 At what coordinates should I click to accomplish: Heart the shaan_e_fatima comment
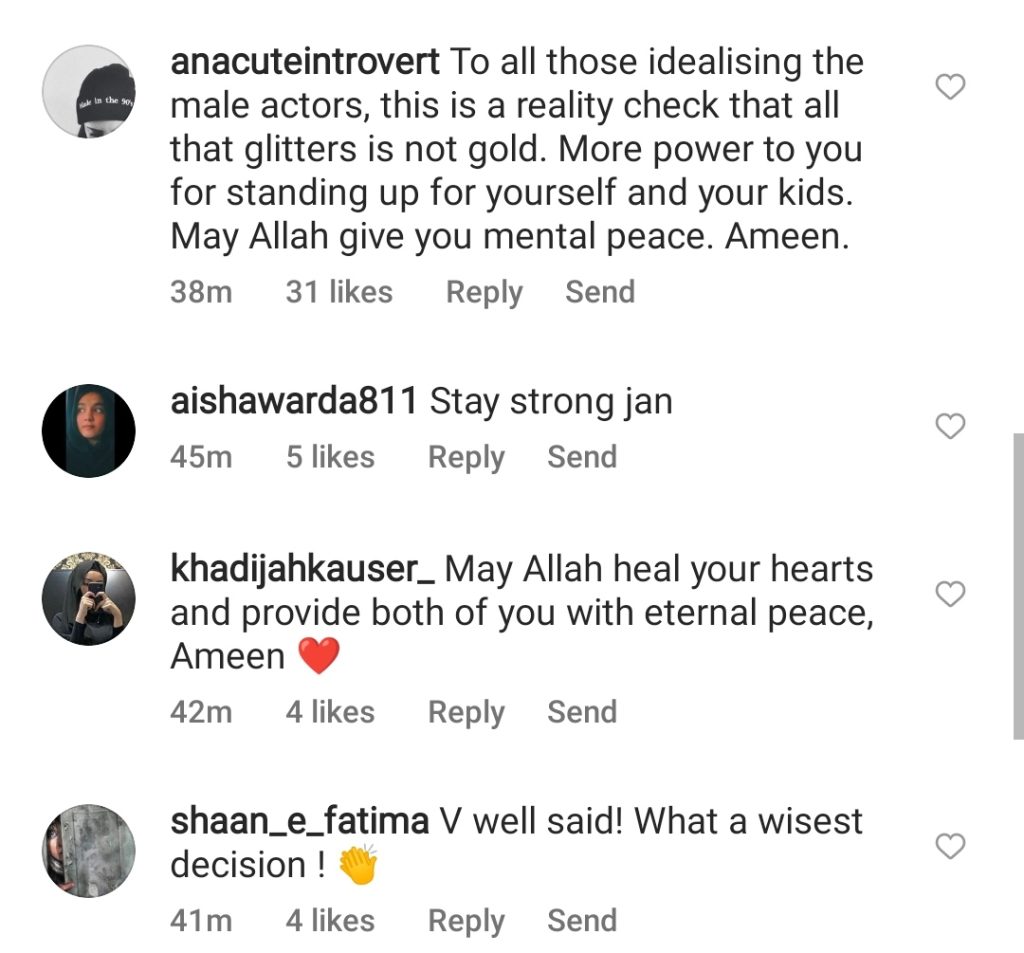click(949, 847)
